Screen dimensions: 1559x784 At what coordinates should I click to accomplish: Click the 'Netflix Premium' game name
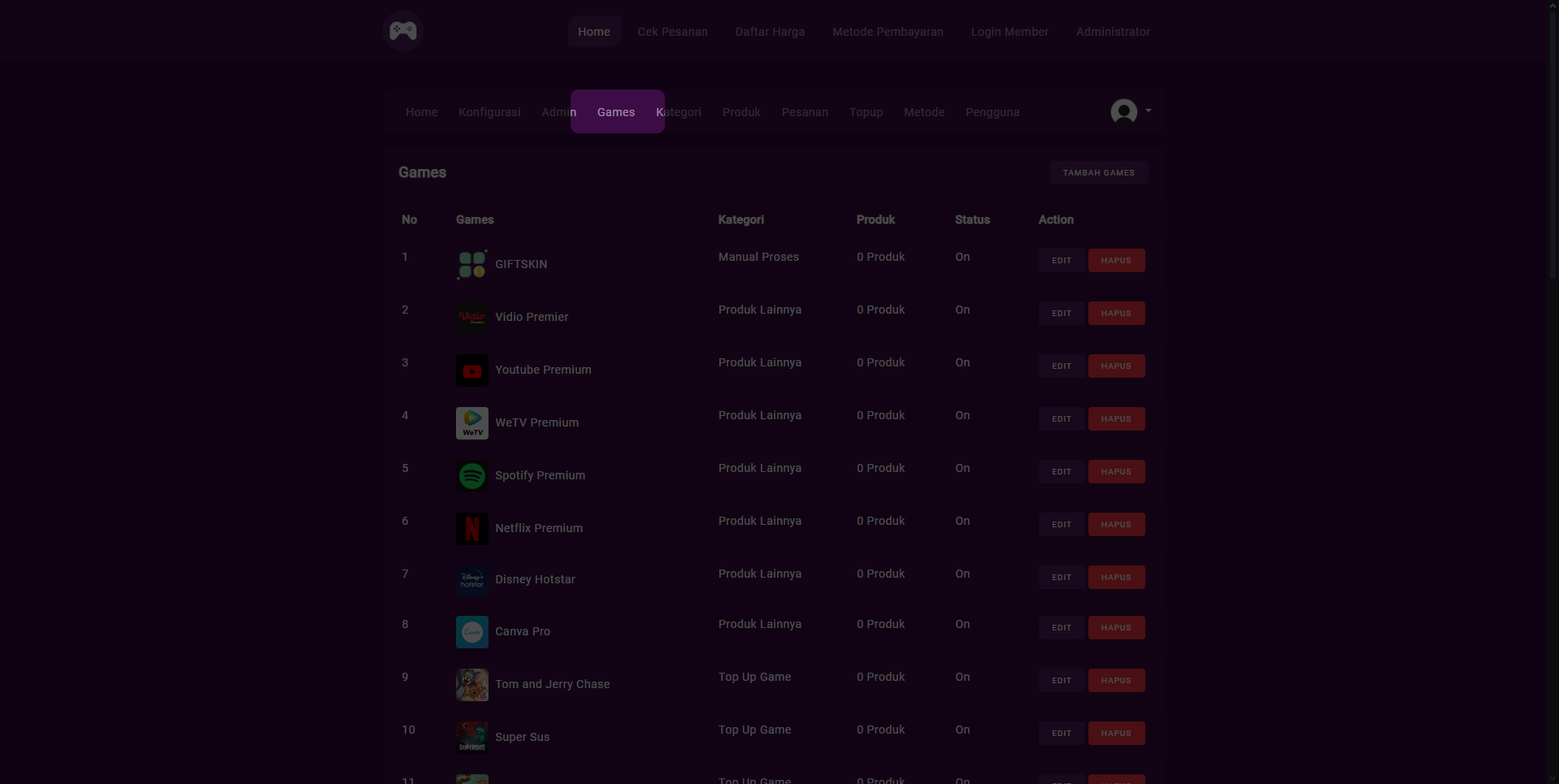click(539, 528)
